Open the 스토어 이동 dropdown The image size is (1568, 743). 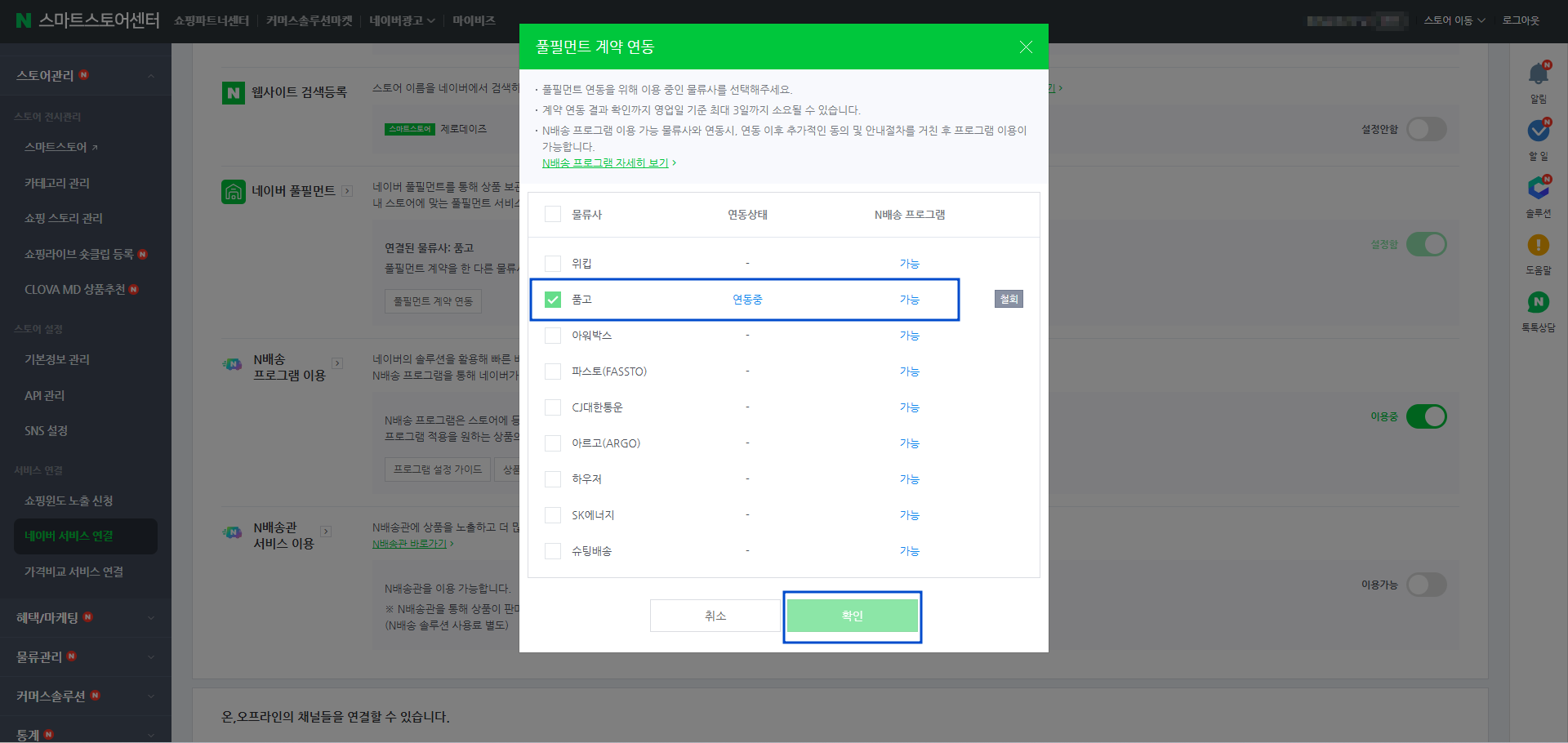click(x=1454, y=20)
